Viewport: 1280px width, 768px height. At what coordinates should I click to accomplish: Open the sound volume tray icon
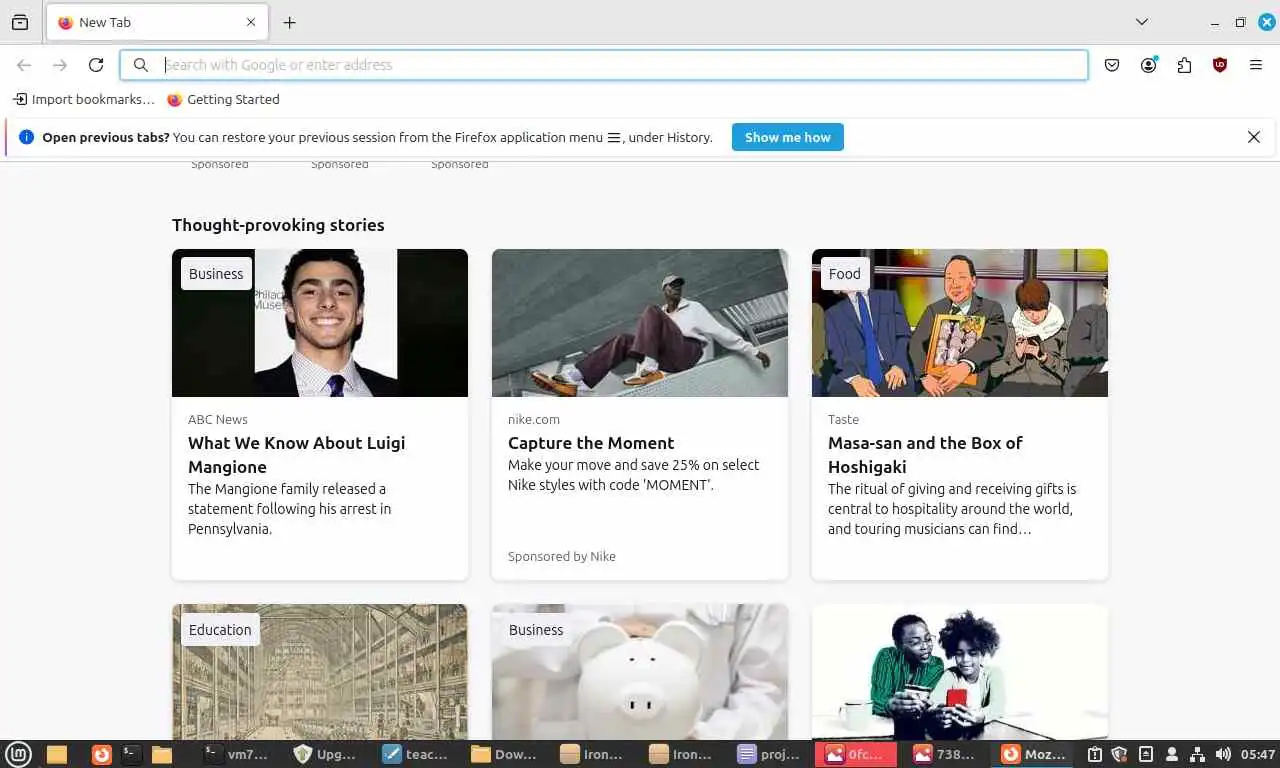[x=1222, y=754]
